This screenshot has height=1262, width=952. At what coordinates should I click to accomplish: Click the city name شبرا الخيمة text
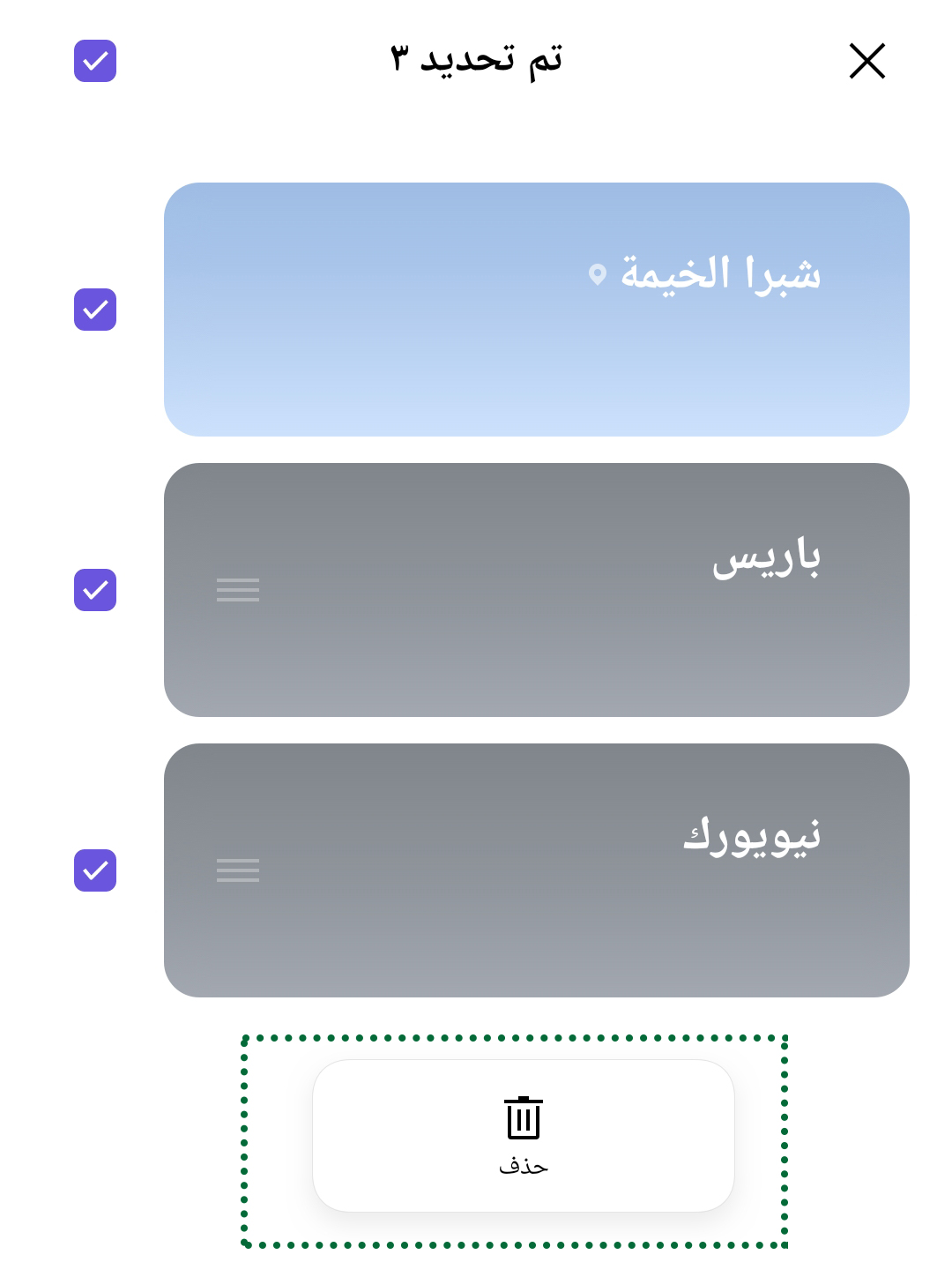(721, 274)
